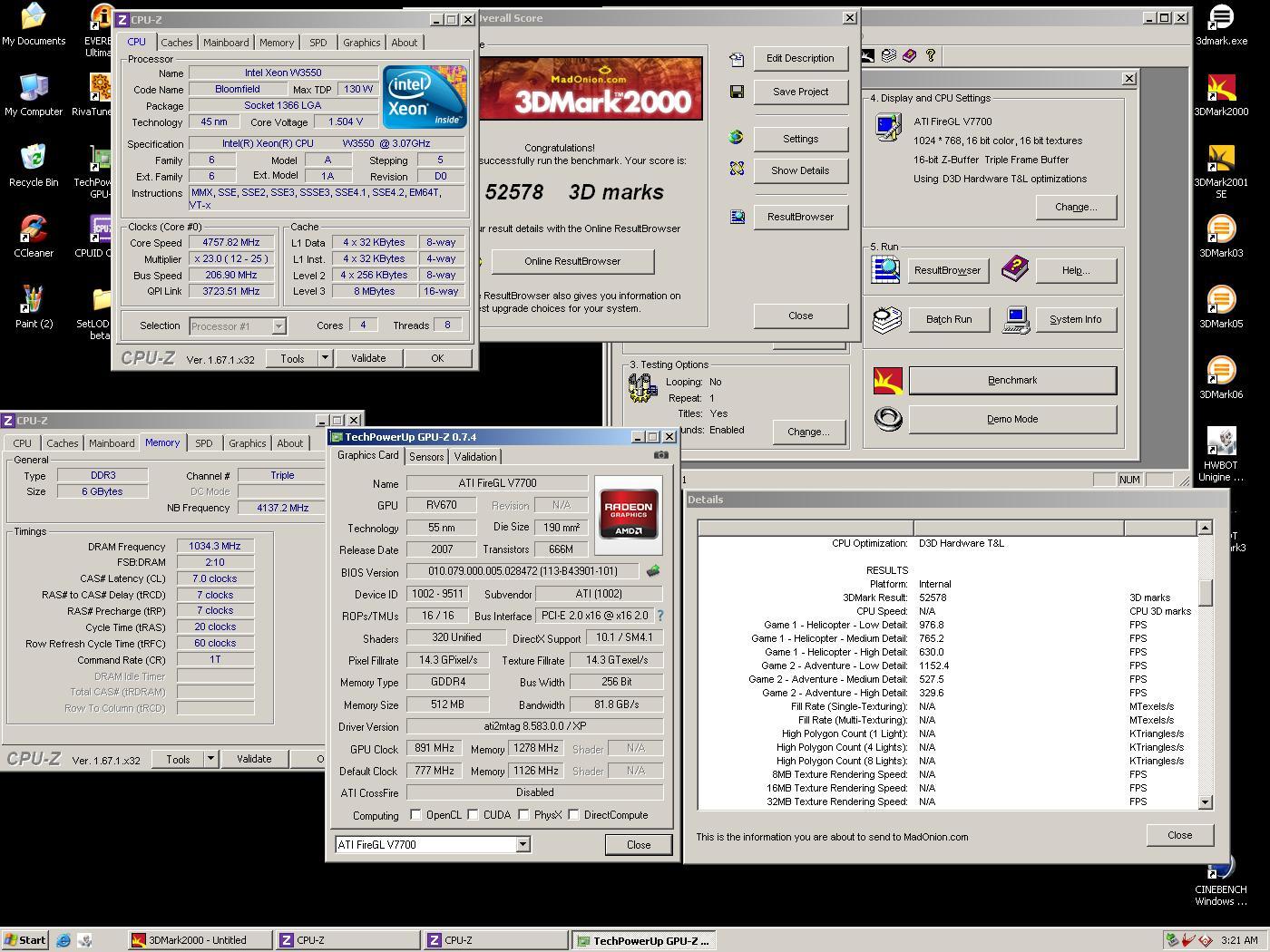Click the System Info button

coord(1076,319)
